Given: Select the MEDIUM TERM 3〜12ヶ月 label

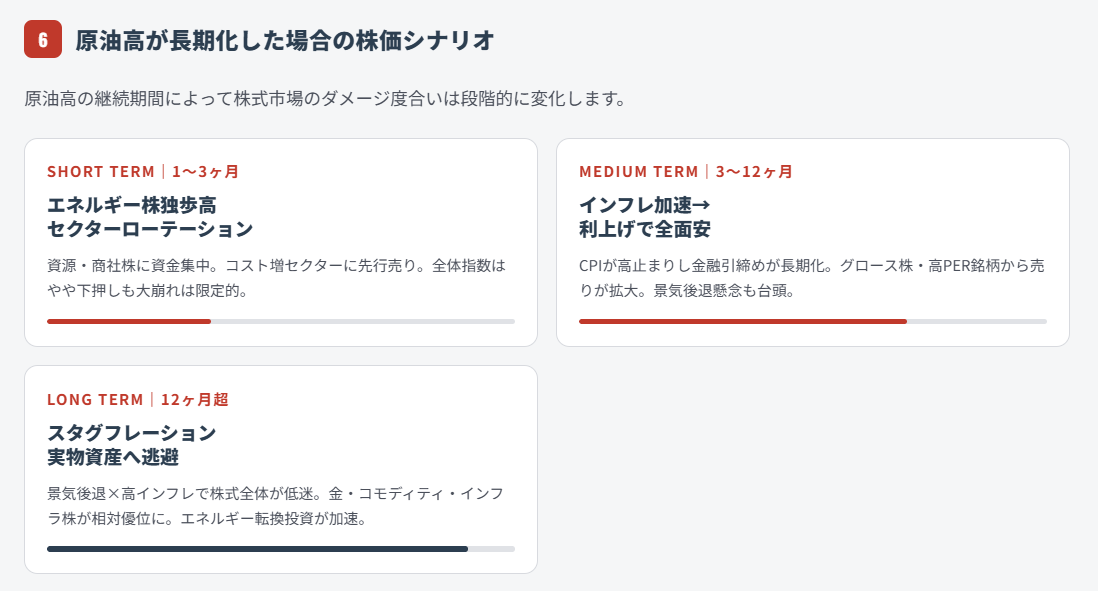Looking at the screenshot, I should (686, 171).
